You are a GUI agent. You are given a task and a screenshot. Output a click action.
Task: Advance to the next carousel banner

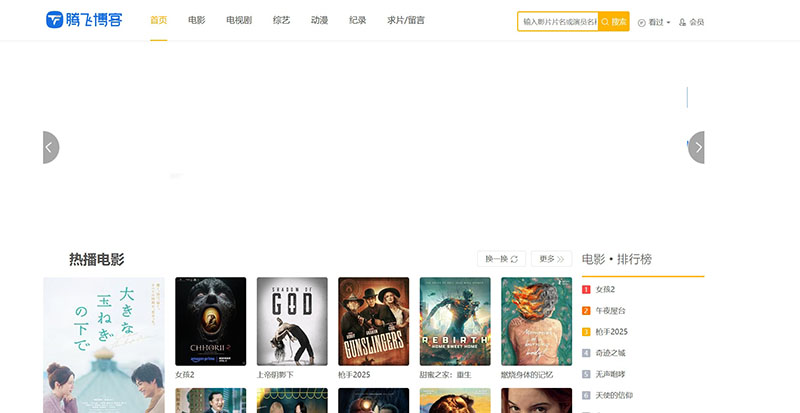(696, 148)
